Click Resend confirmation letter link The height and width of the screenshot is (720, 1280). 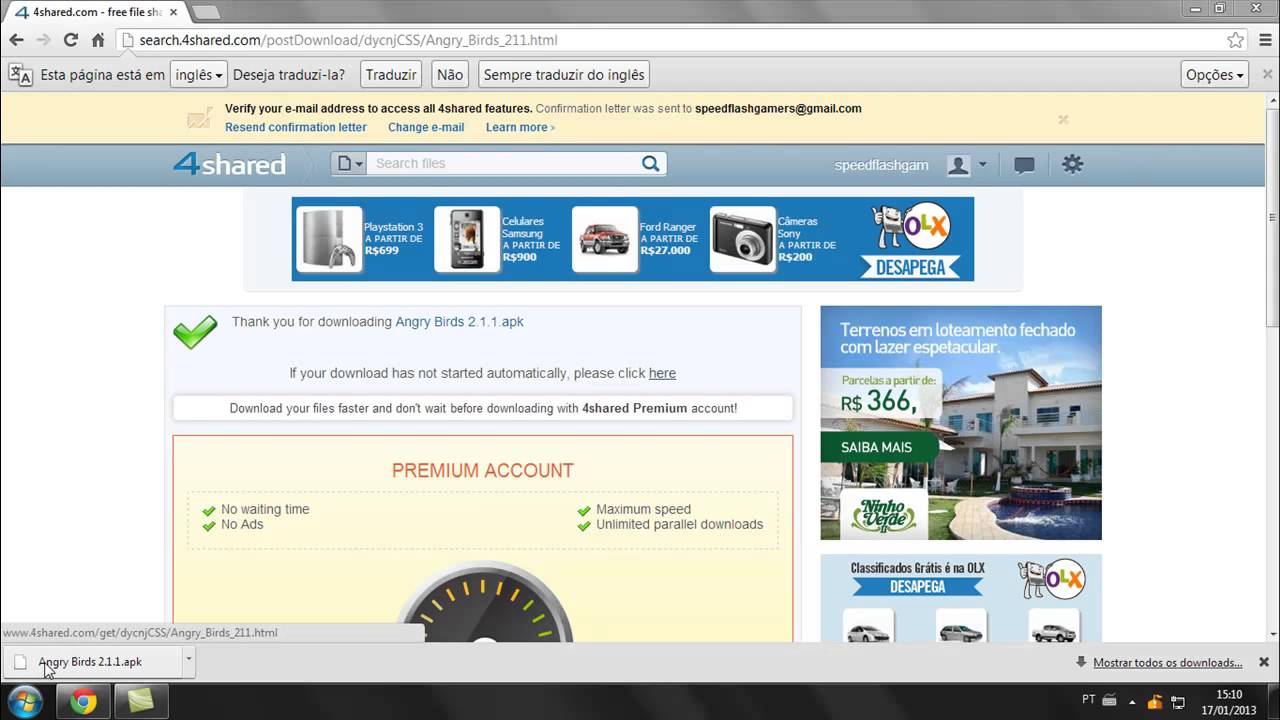tap(296, 127)
